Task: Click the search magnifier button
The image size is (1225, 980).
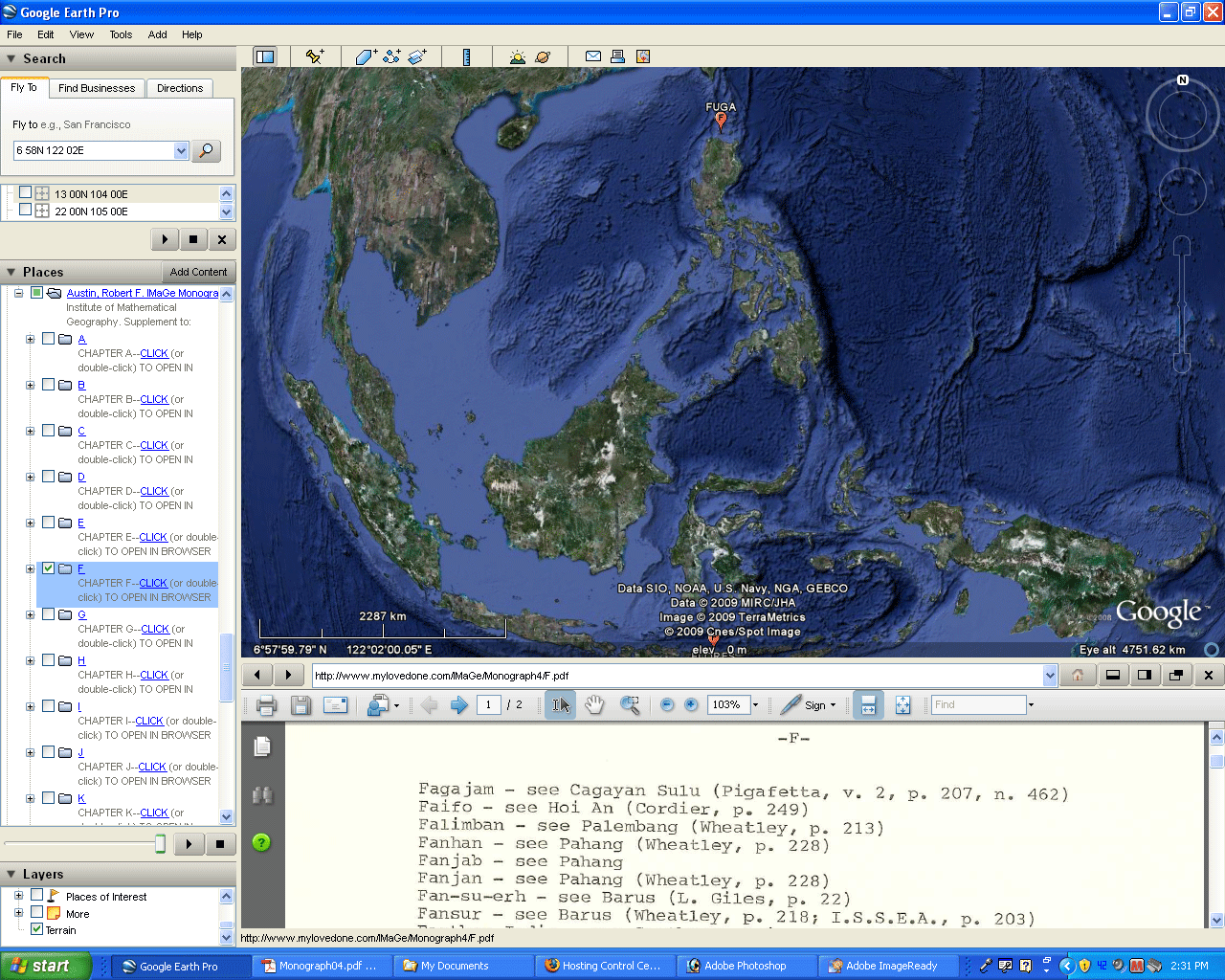Action: [207, 150]
